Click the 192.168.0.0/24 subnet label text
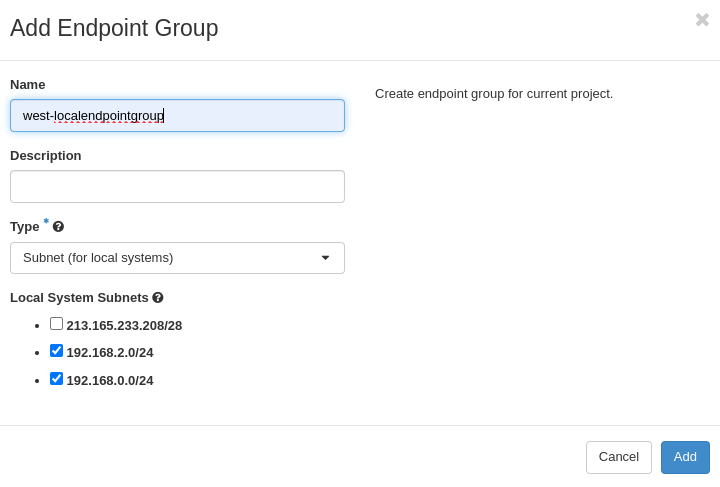The image size is (720, 487). pos(110,381)
